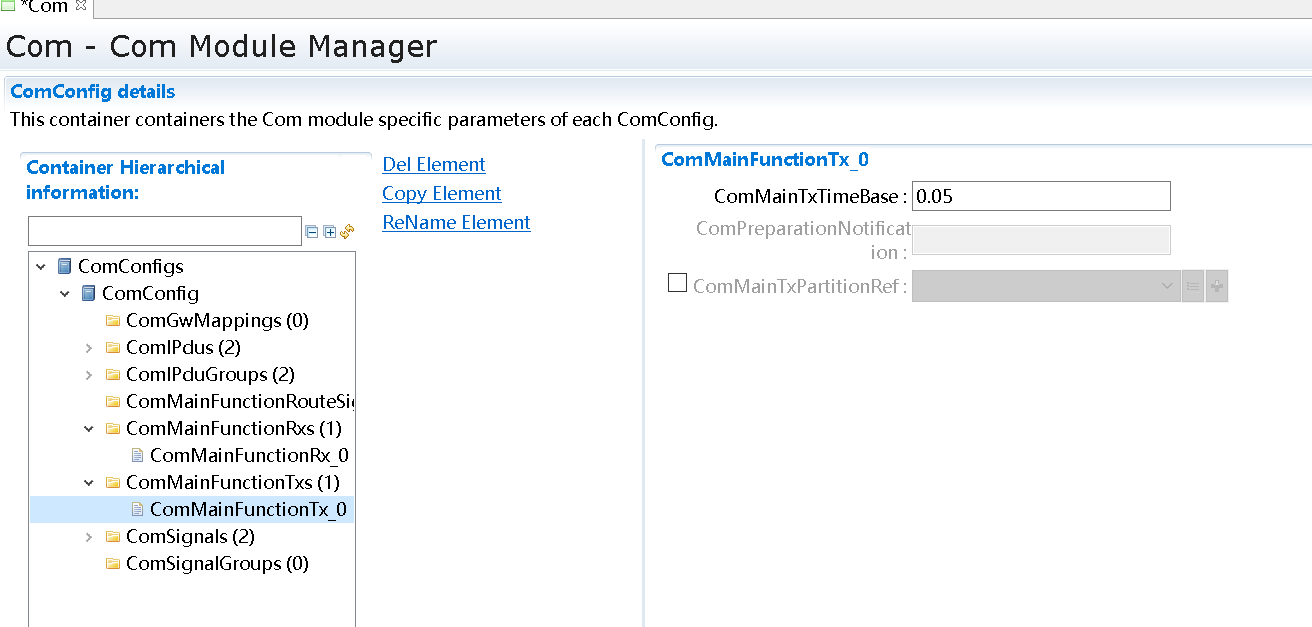Expand the ComIPduGroups (2) node
The width and height of the screenshot is (1312, 627).
pos(89,375)
